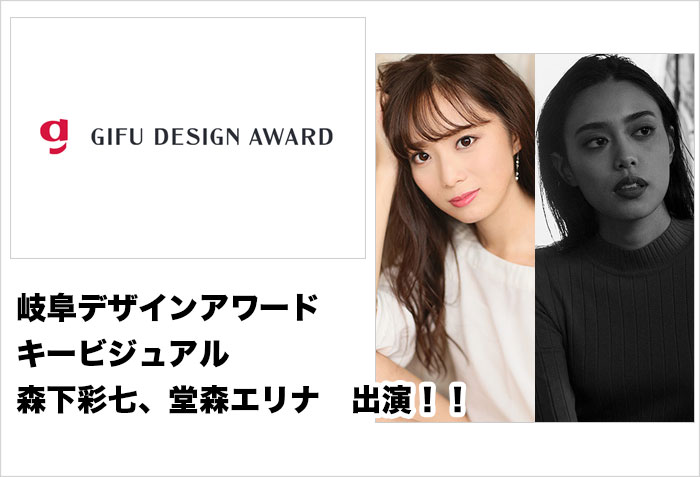Click the dangling earring in the color photo
Image resolution: width=700 pixels, height=477 pixels.
coord(517,167)
